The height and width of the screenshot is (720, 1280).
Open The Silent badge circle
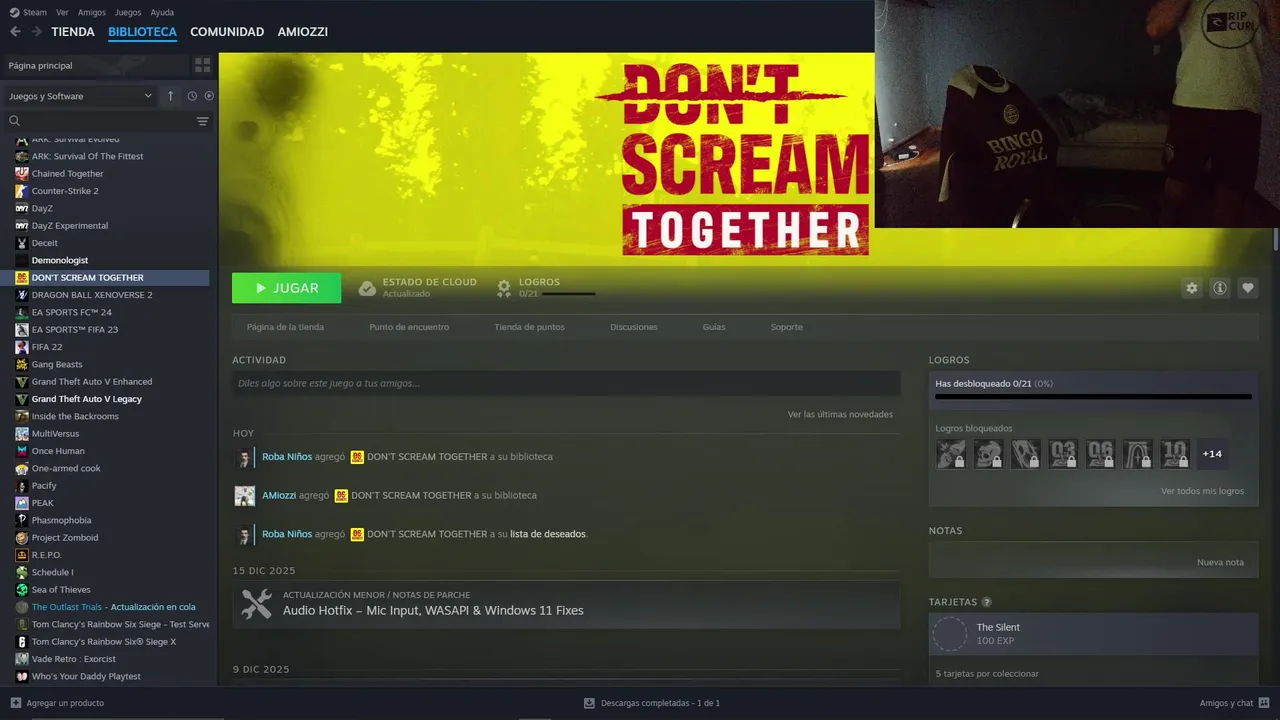950,634
